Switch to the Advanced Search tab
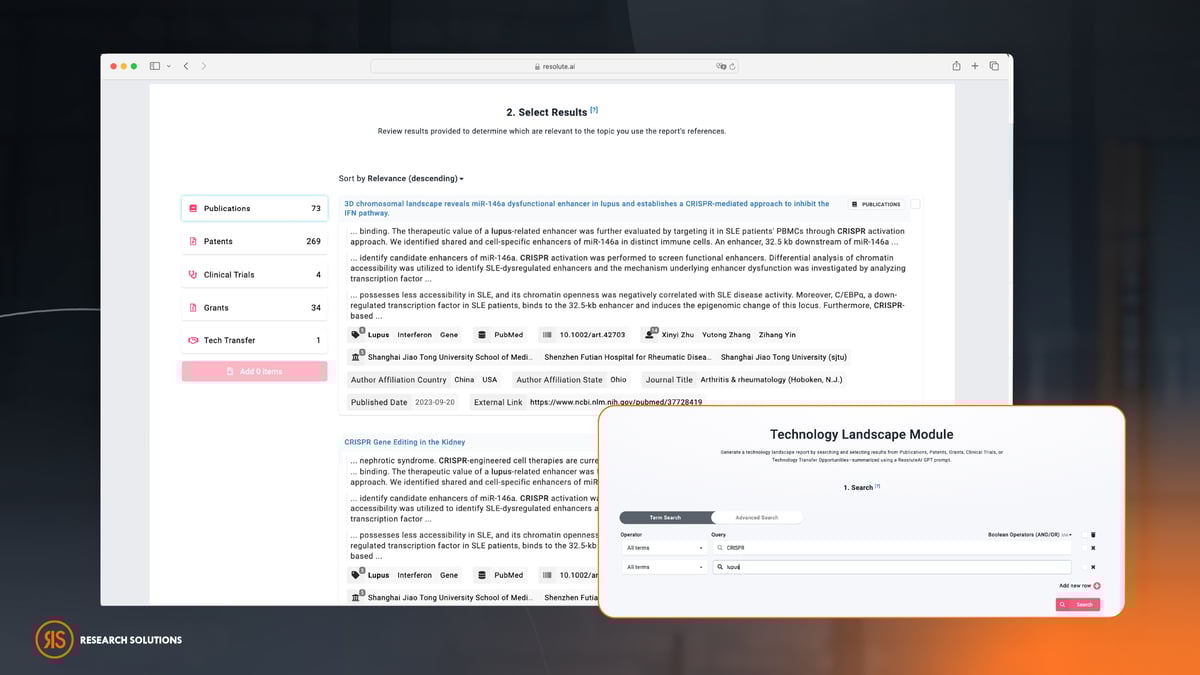Image resolution: width=1200 pixels, height=675 pixels. (x=757, y=517)
